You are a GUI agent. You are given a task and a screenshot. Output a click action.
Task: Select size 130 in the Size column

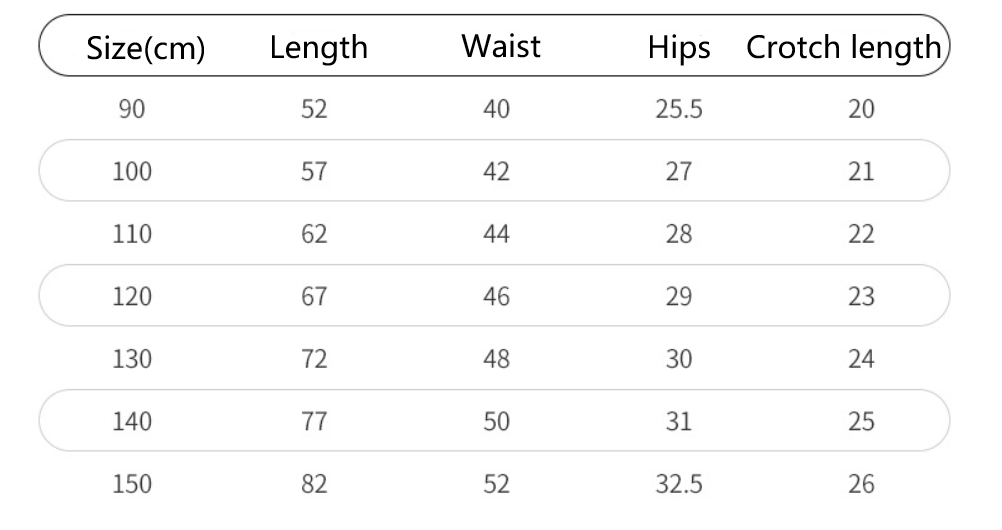pyautogui.click(x=133, y=359)
